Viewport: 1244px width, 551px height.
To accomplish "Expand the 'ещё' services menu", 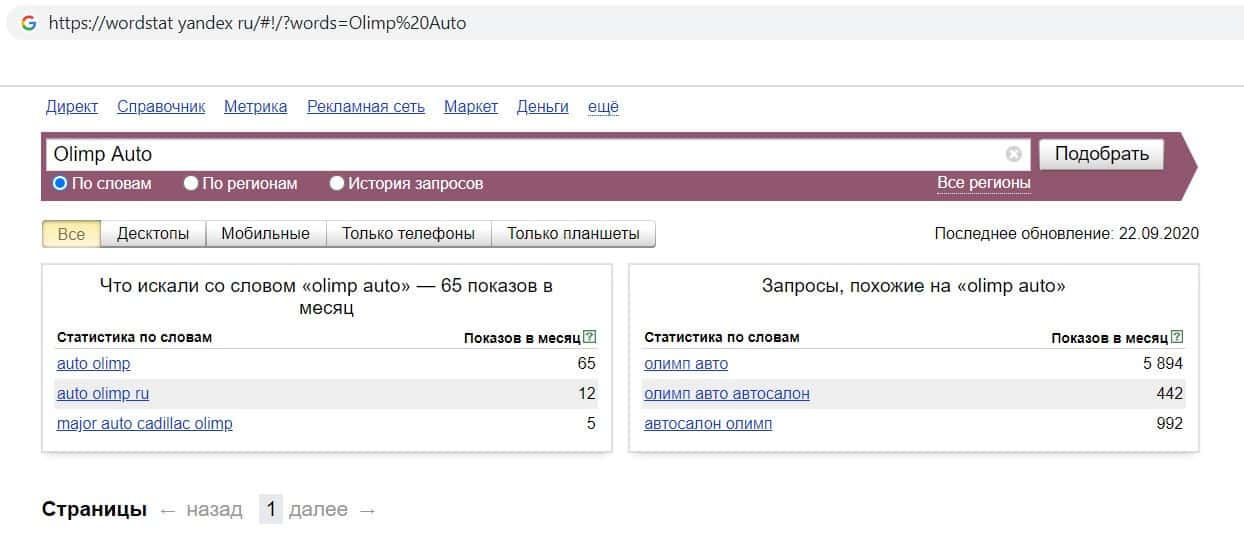I will point(603,107).
